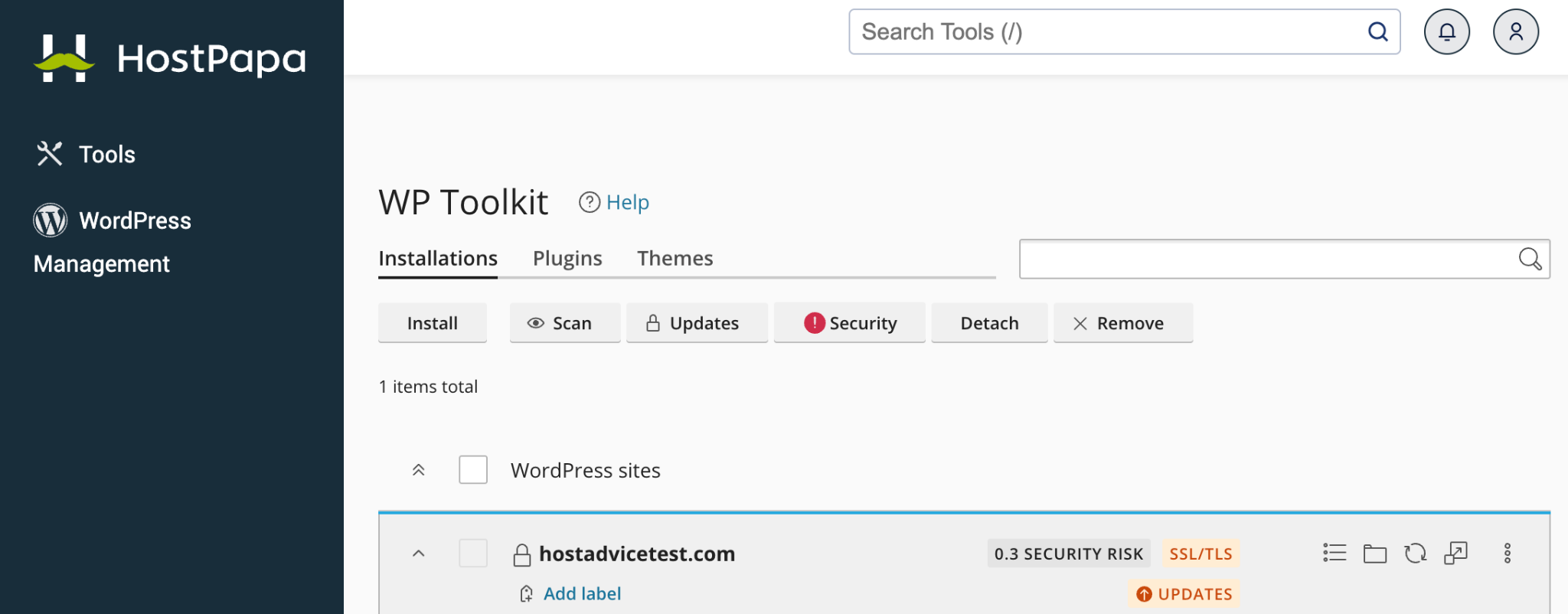The height and width of the screenshot is (614, 1568).
Task: Click the SSL/TLS badge
Action: (x=1200, y=554)
